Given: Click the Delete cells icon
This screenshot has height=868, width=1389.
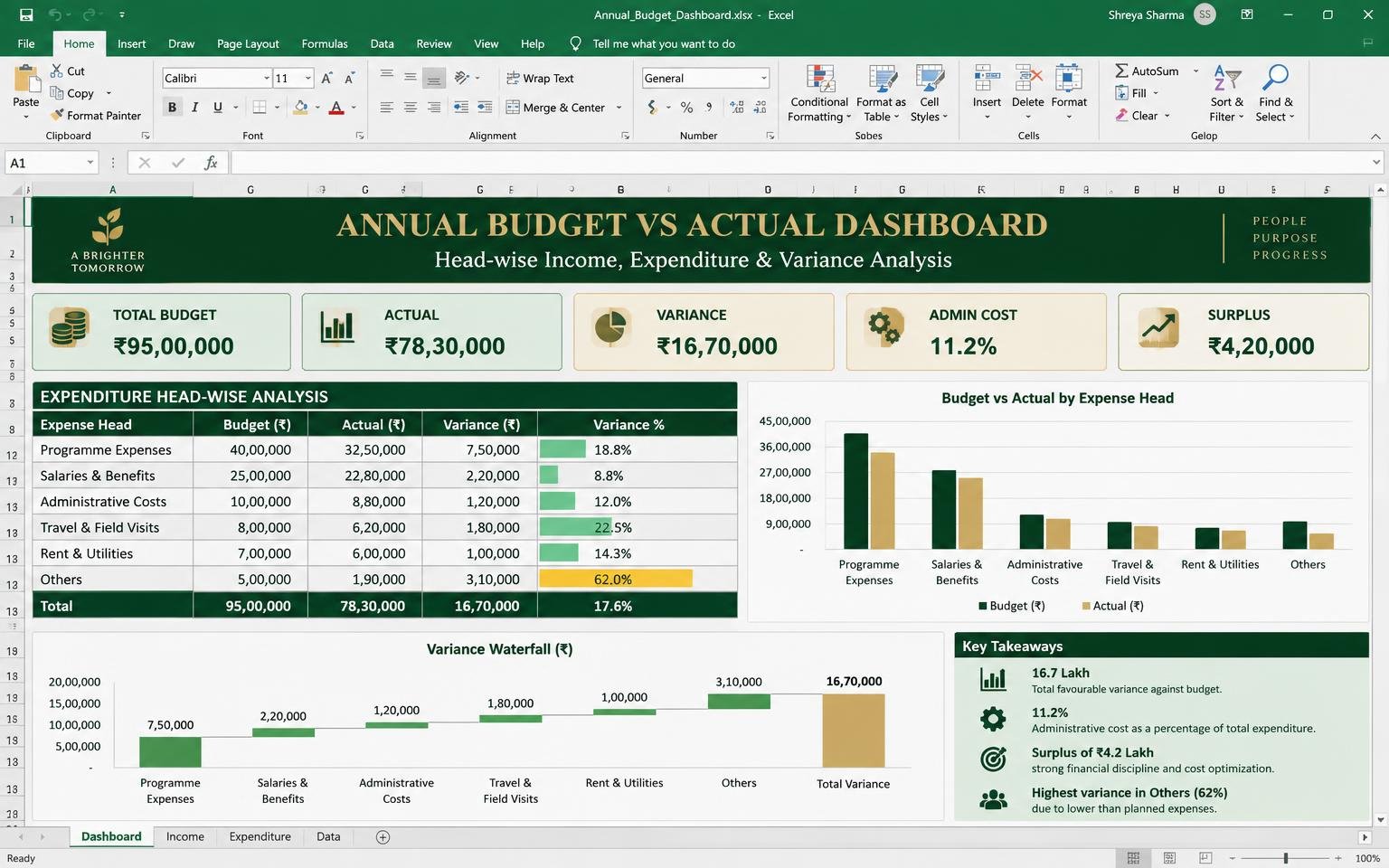Looking at the screenshot, I should coord(1028,79).
